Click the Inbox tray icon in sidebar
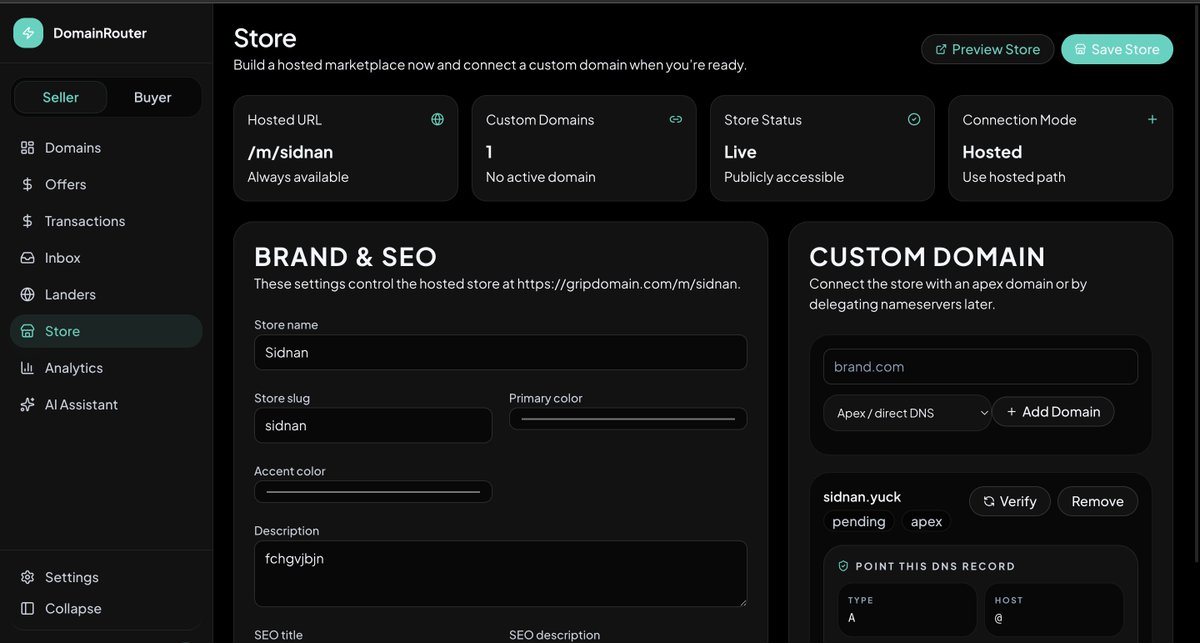 point(27,258)
